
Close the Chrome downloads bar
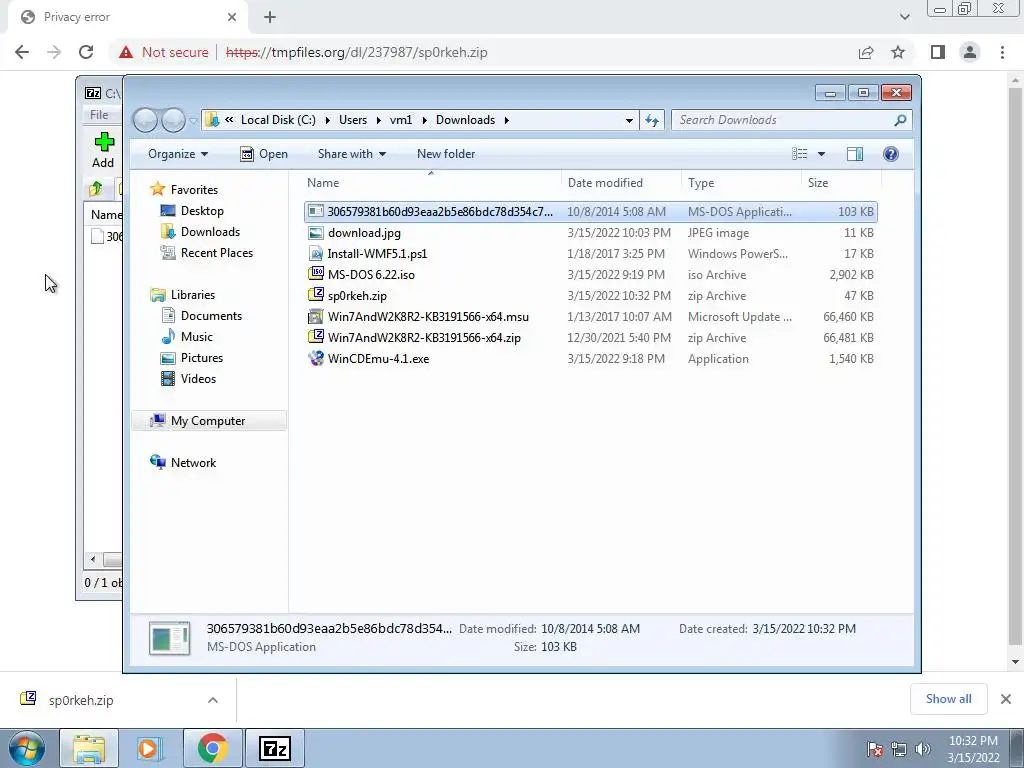(x=1006, y=699)
